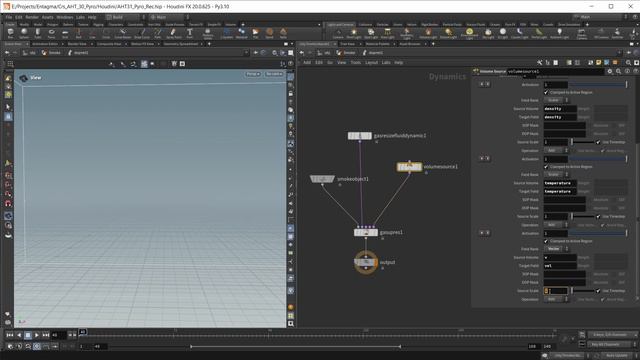
Task: Open Operation dropdown for vel source
Action: (556, 299)
